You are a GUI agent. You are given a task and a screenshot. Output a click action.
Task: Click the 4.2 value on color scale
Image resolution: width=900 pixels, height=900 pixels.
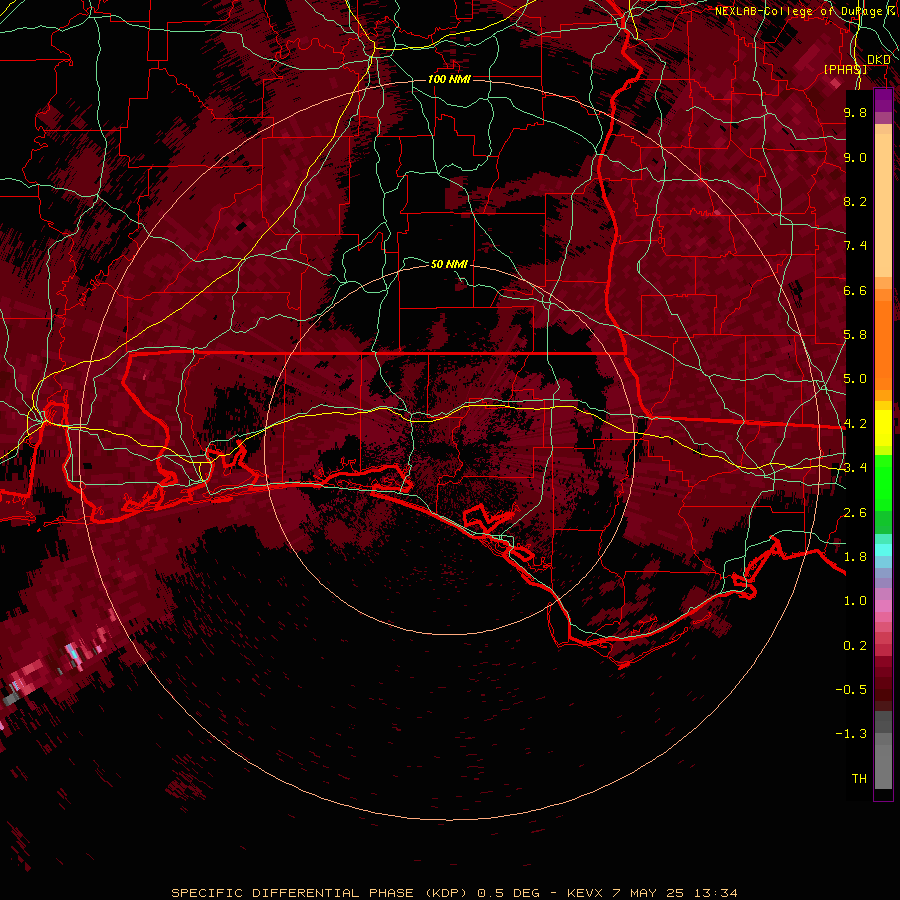pos(855,424)
